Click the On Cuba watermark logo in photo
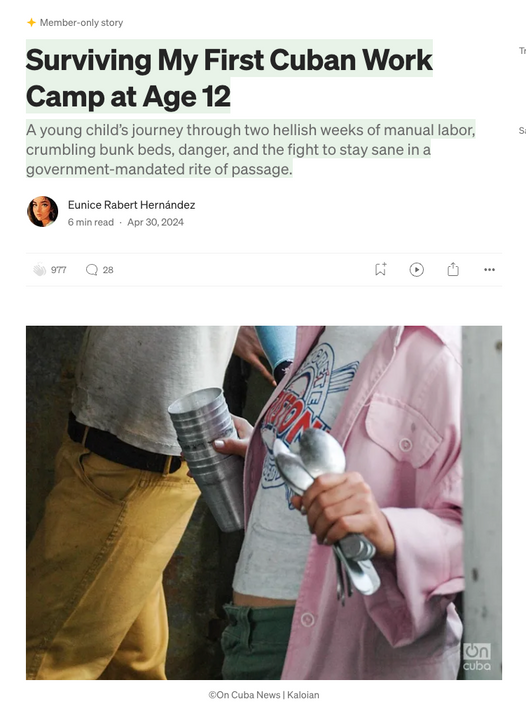 [476, 657]
